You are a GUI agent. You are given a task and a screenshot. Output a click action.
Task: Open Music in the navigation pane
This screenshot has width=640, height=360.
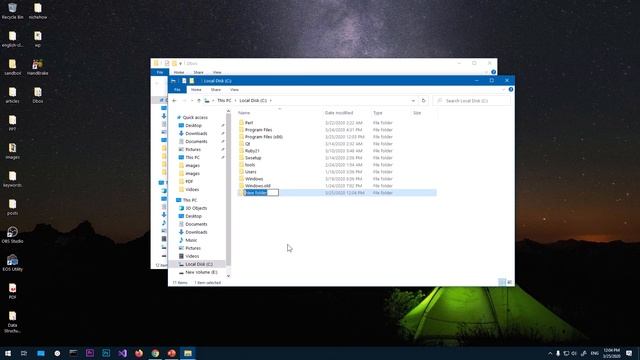click(191, 240)
